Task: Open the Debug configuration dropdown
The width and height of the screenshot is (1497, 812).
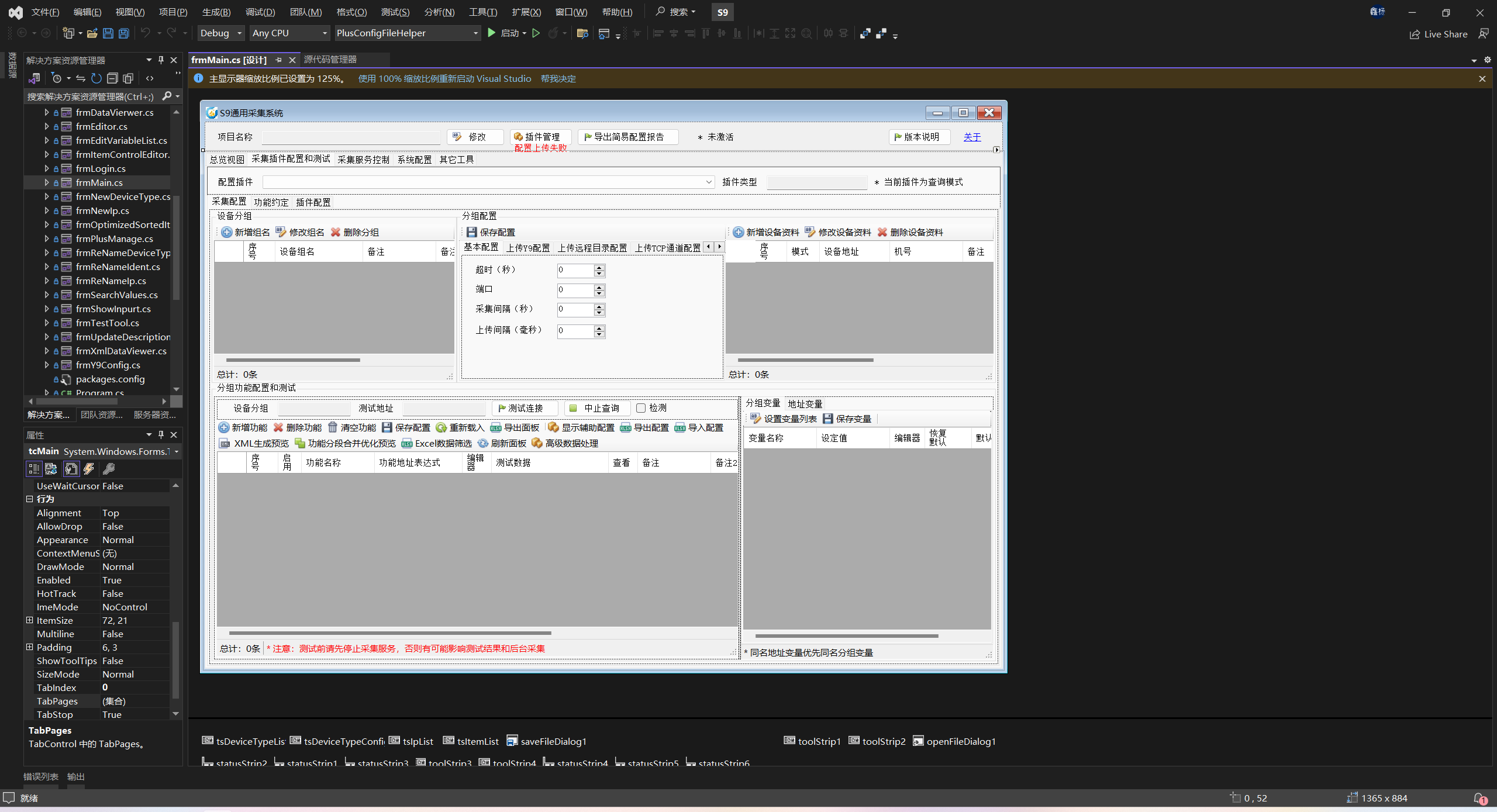Action: (221, 33)
